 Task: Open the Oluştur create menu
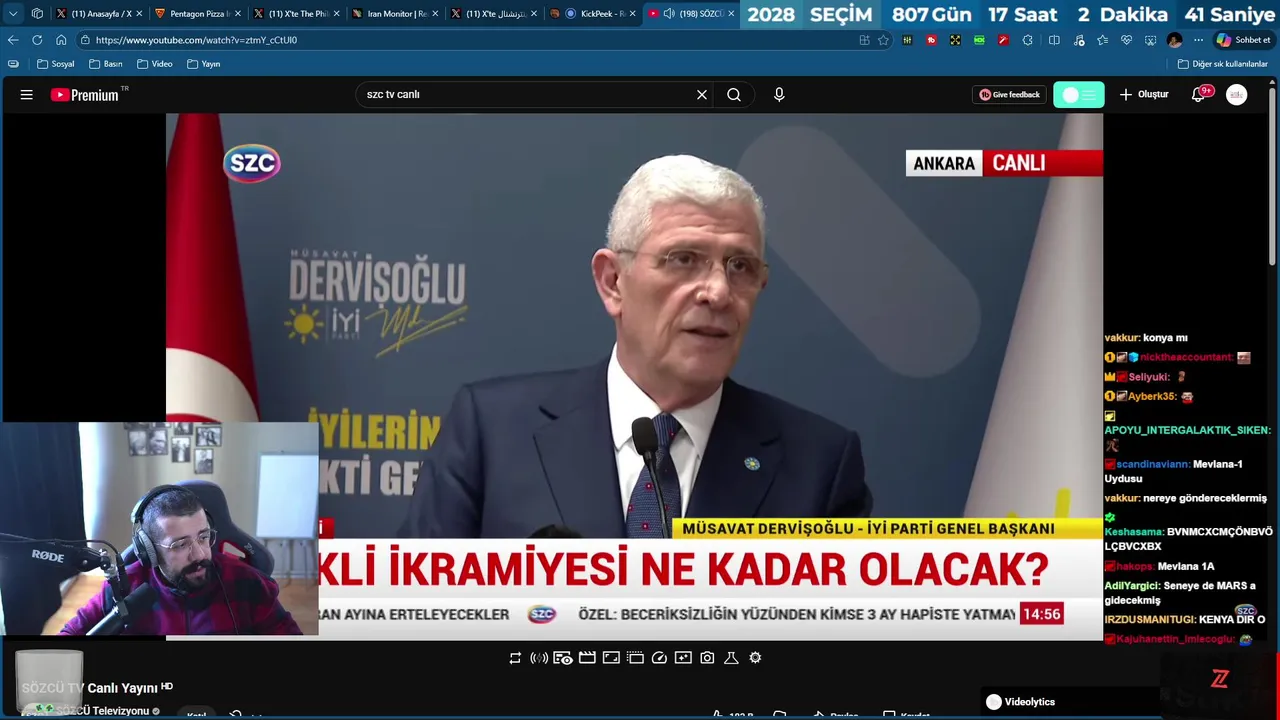(1144, 95)
